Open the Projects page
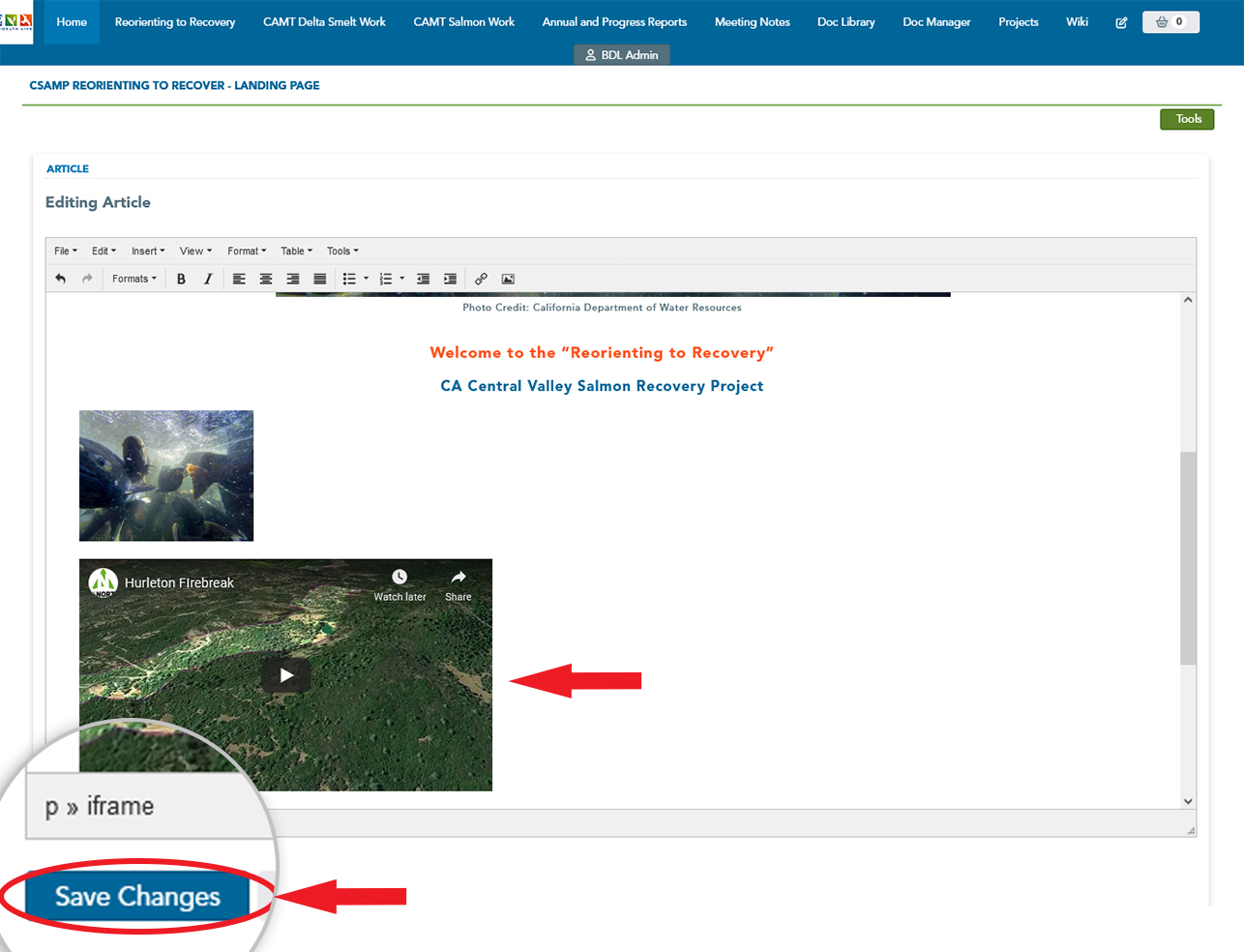This screenshot has width=1244, height=952. point(1019,22)
